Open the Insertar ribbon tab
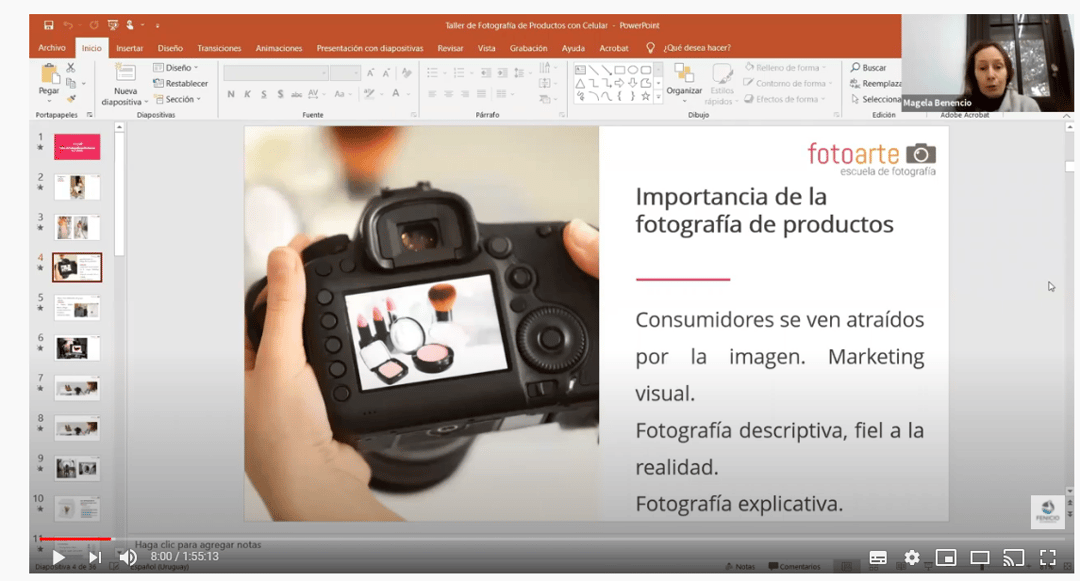Screen dimensions: 1080x581 click(129, 48)
